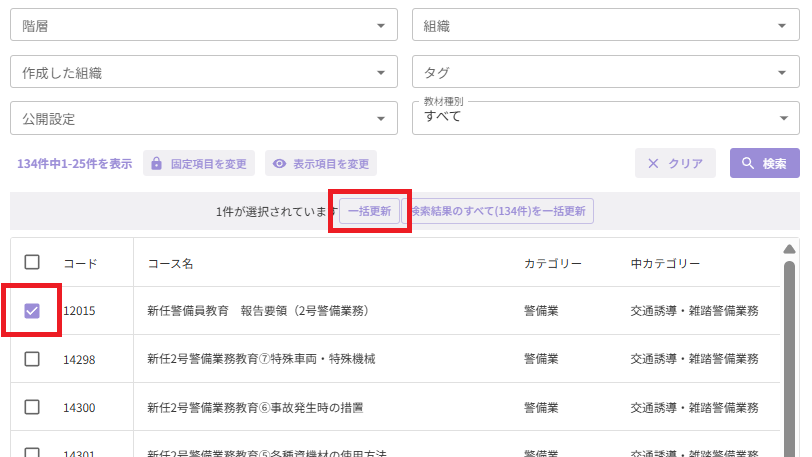Check the checkbox for course 14300
Viewport: 812px width, 457px height.
click(x=32, y=407)
